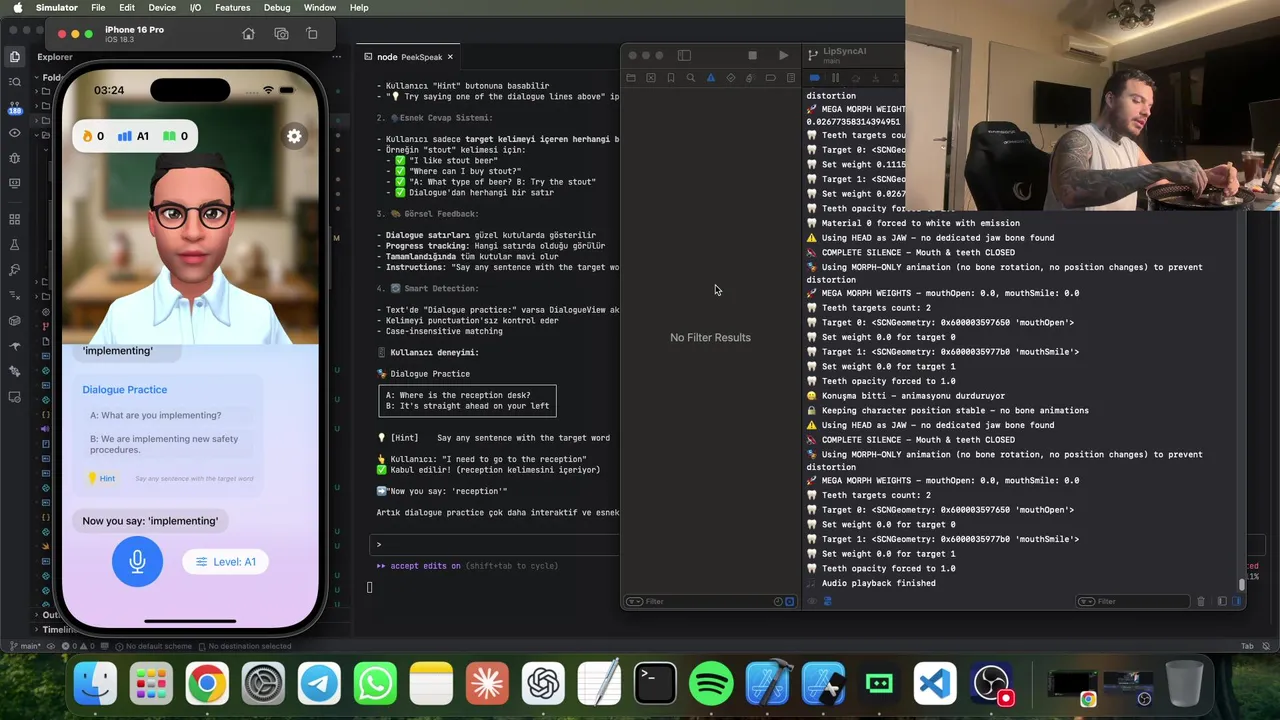Viewport: 1280px width, 720px height.
Task: Open VS Code Source Control with 188 badge
Action: pos(14,107)
